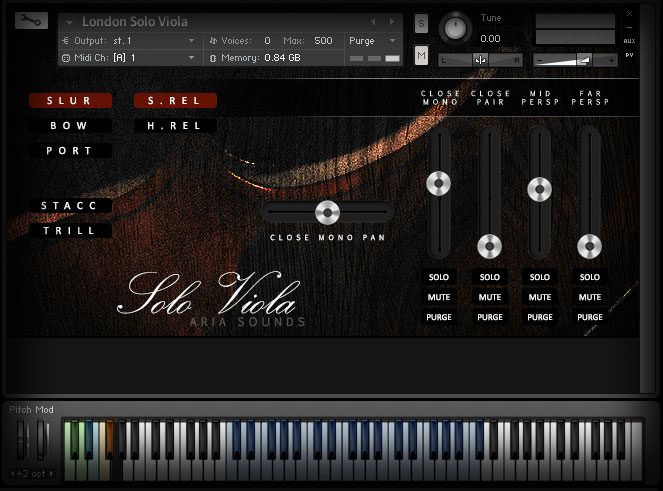Open the instrument name dropdown arrow
The height and width of the screenshot is (491, 663).
pyautogui.click(x=69, y=22)
